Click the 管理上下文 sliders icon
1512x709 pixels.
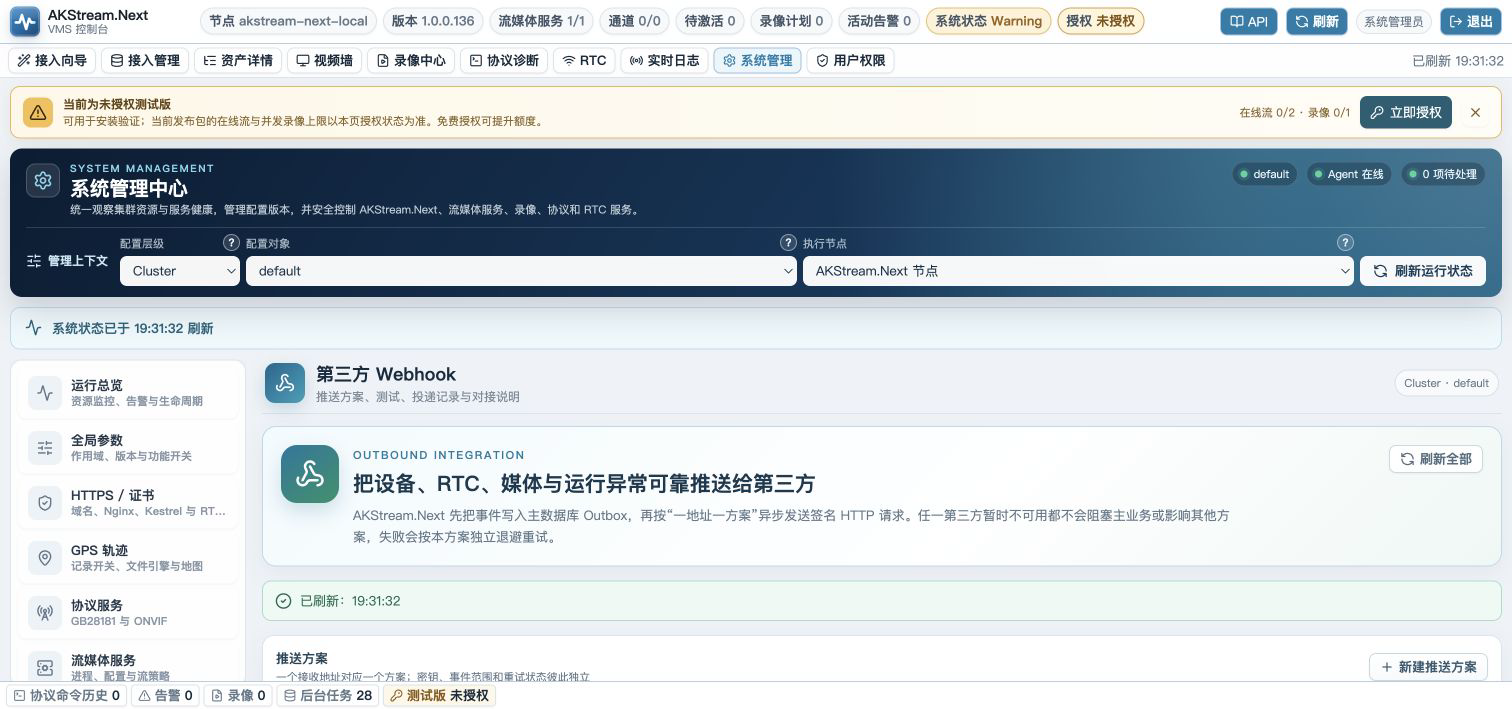tap(34, 261)
